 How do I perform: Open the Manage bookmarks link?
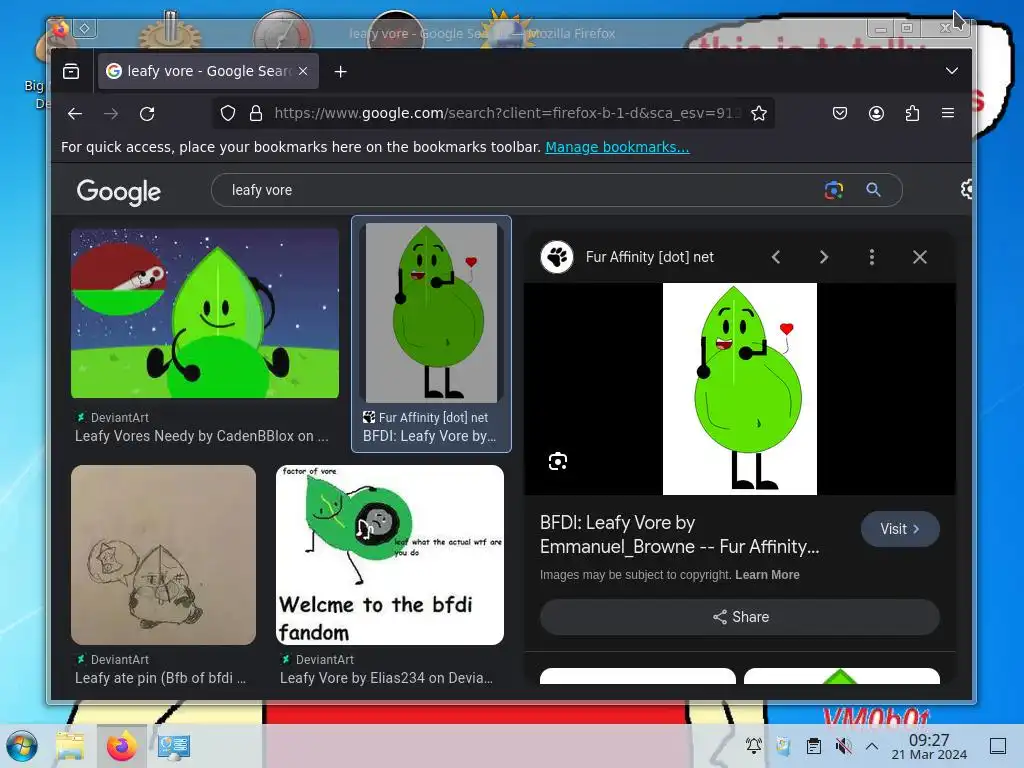617,147
